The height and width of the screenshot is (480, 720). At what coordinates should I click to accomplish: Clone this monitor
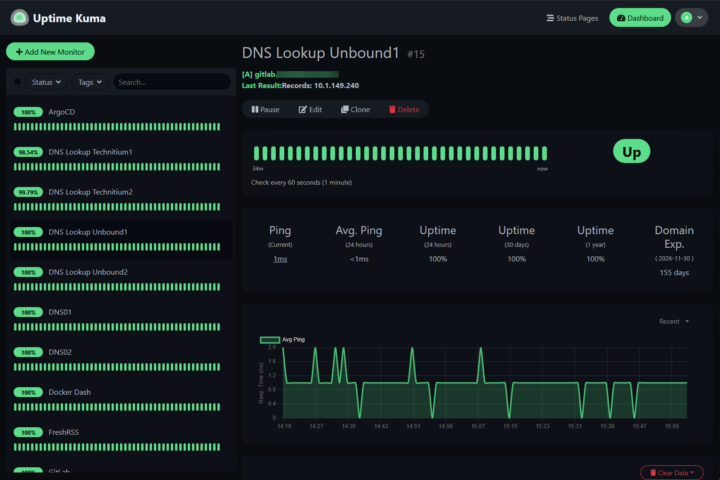[355, 109]
